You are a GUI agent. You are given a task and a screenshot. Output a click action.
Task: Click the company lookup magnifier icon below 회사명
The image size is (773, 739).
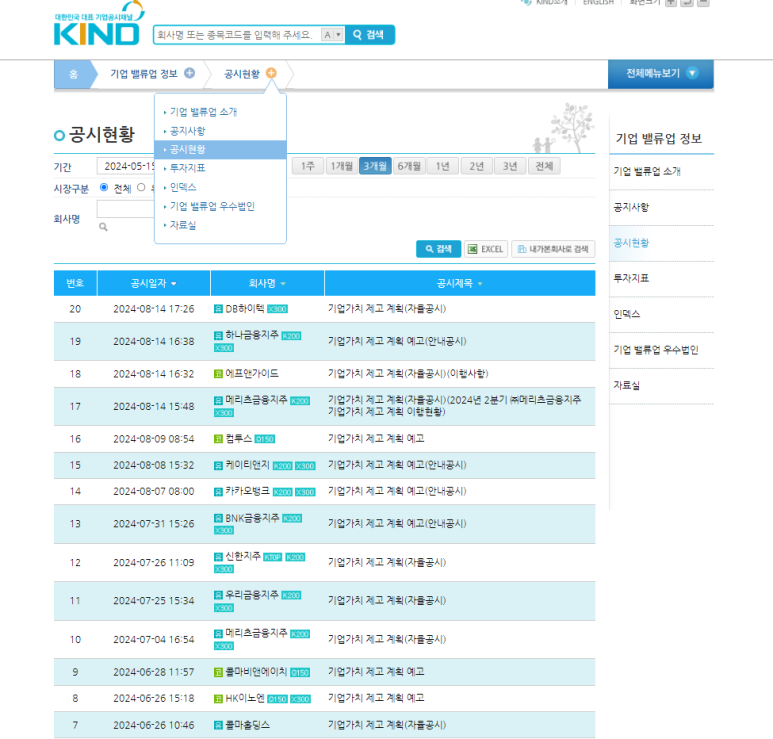point(103,227)
